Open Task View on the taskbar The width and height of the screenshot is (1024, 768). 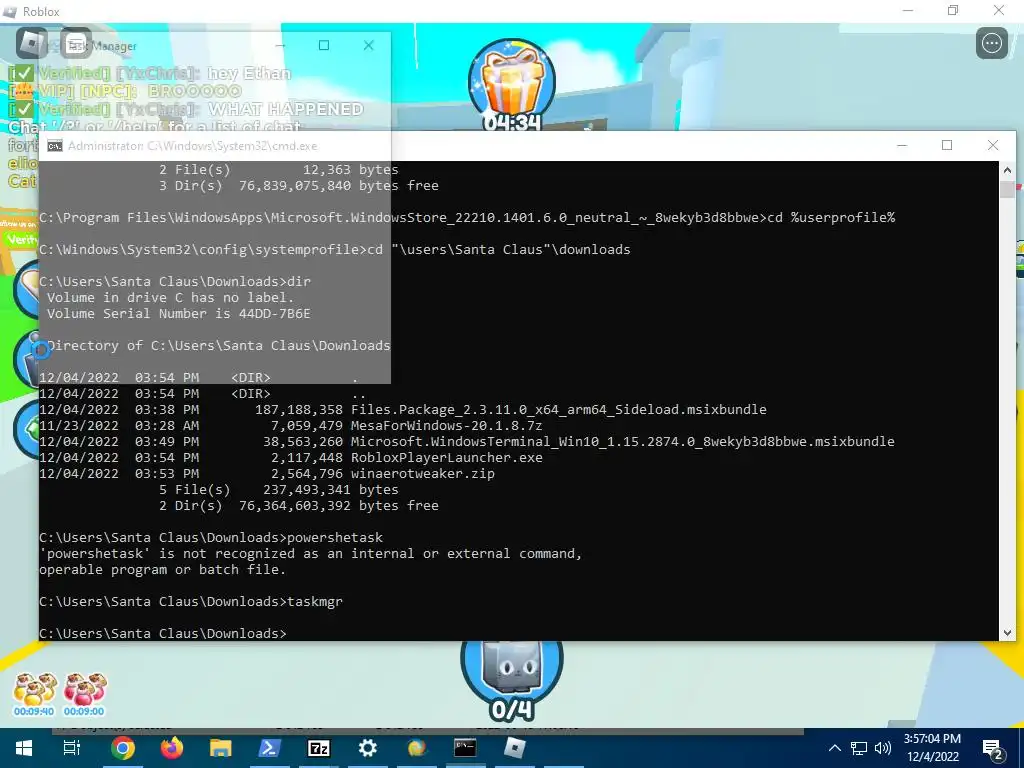click(72, 748)
